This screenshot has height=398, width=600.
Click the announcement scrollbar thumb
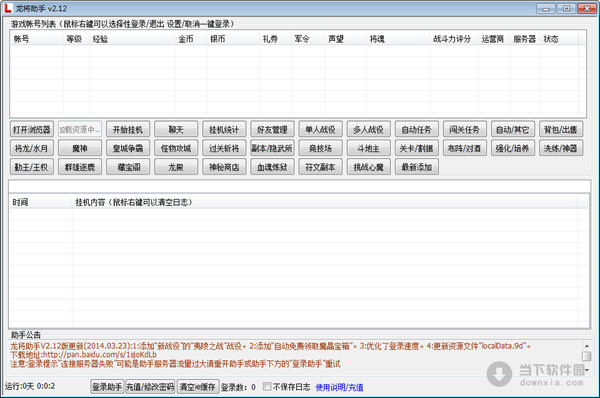coord(586,356)
